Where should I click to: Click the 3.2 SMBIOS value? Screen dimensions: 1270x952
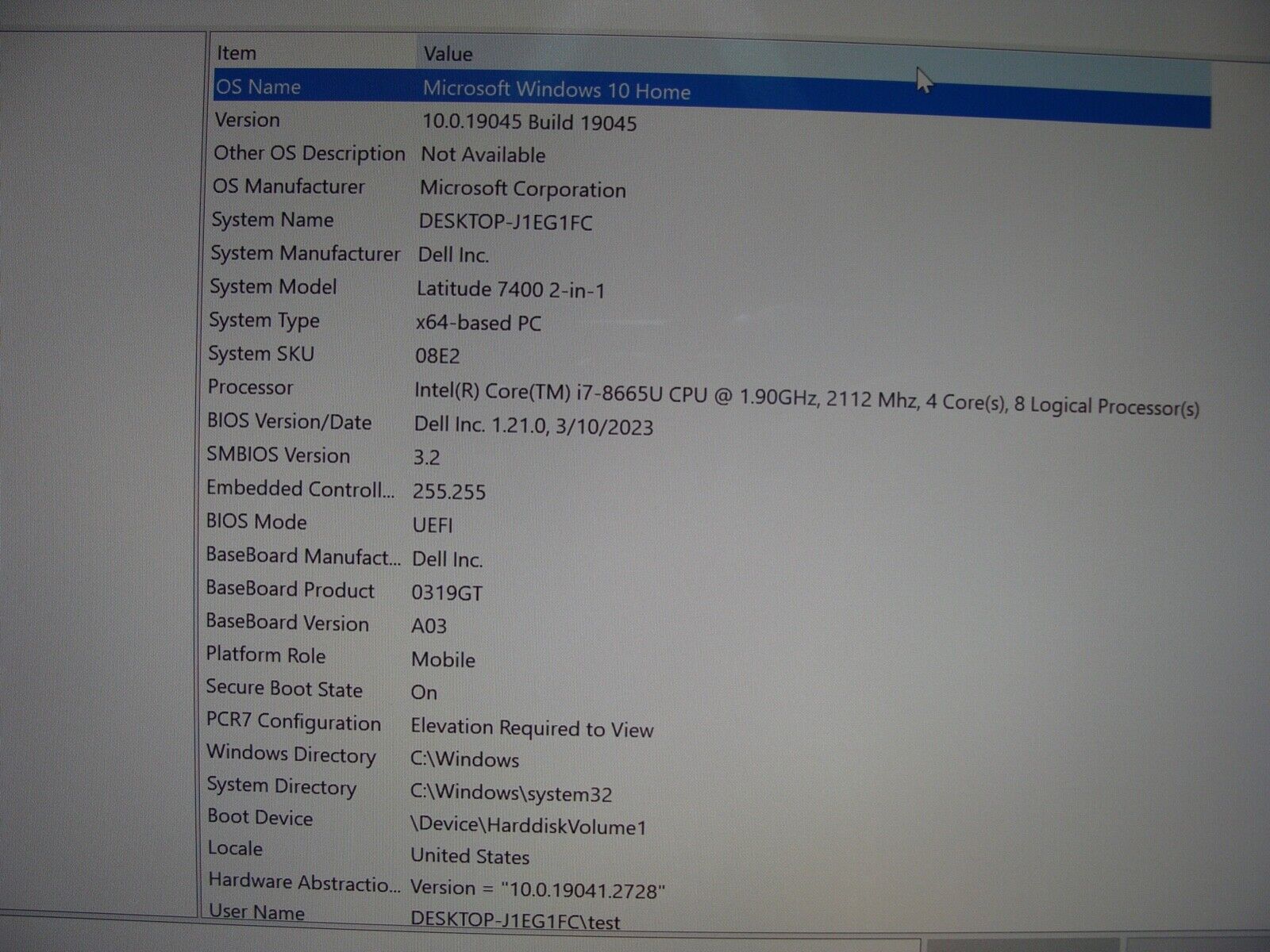point(426,458)
